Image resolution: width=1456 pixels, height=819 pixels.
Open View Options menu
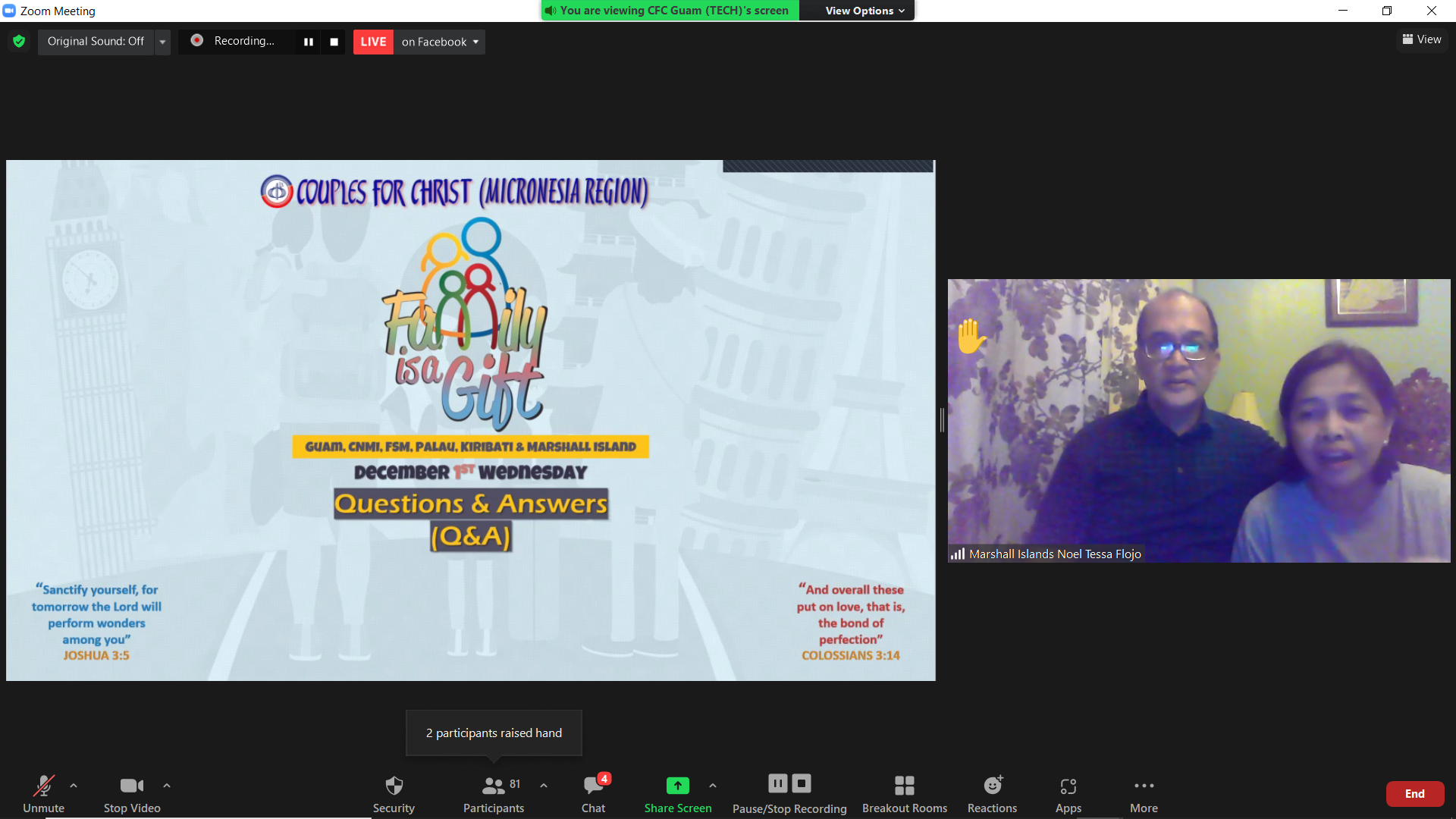click(x=864, y=11)
